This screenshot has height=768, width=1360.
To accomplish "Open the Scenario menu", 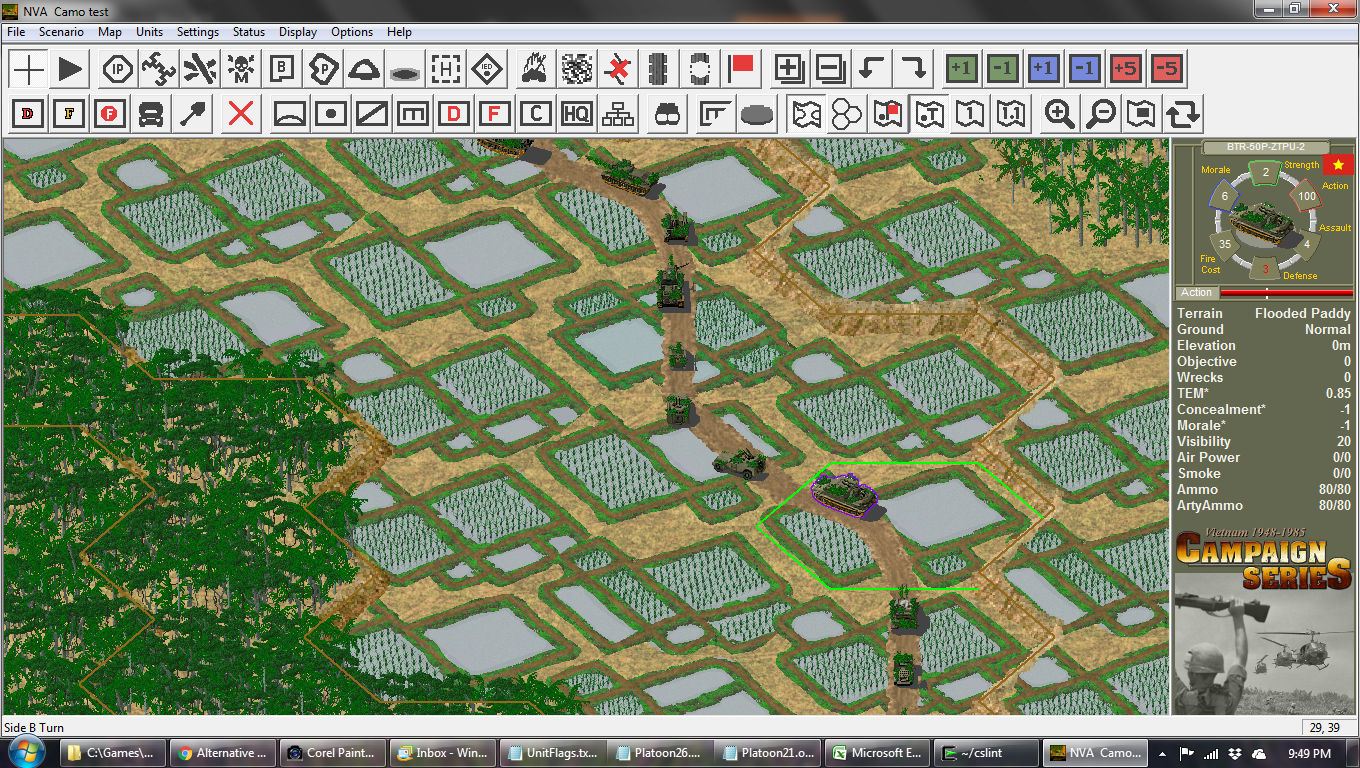I will point(61,32).
